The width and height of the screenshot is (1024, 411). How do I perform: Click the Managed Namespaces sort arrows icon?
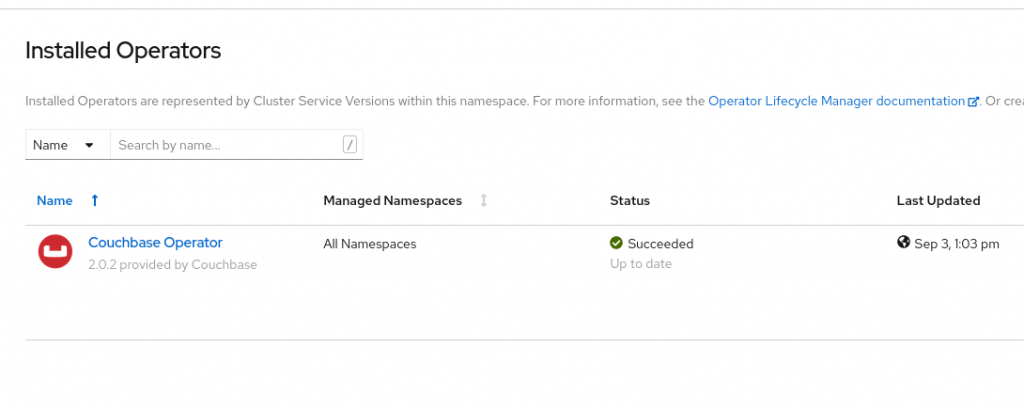click(484, 201)
